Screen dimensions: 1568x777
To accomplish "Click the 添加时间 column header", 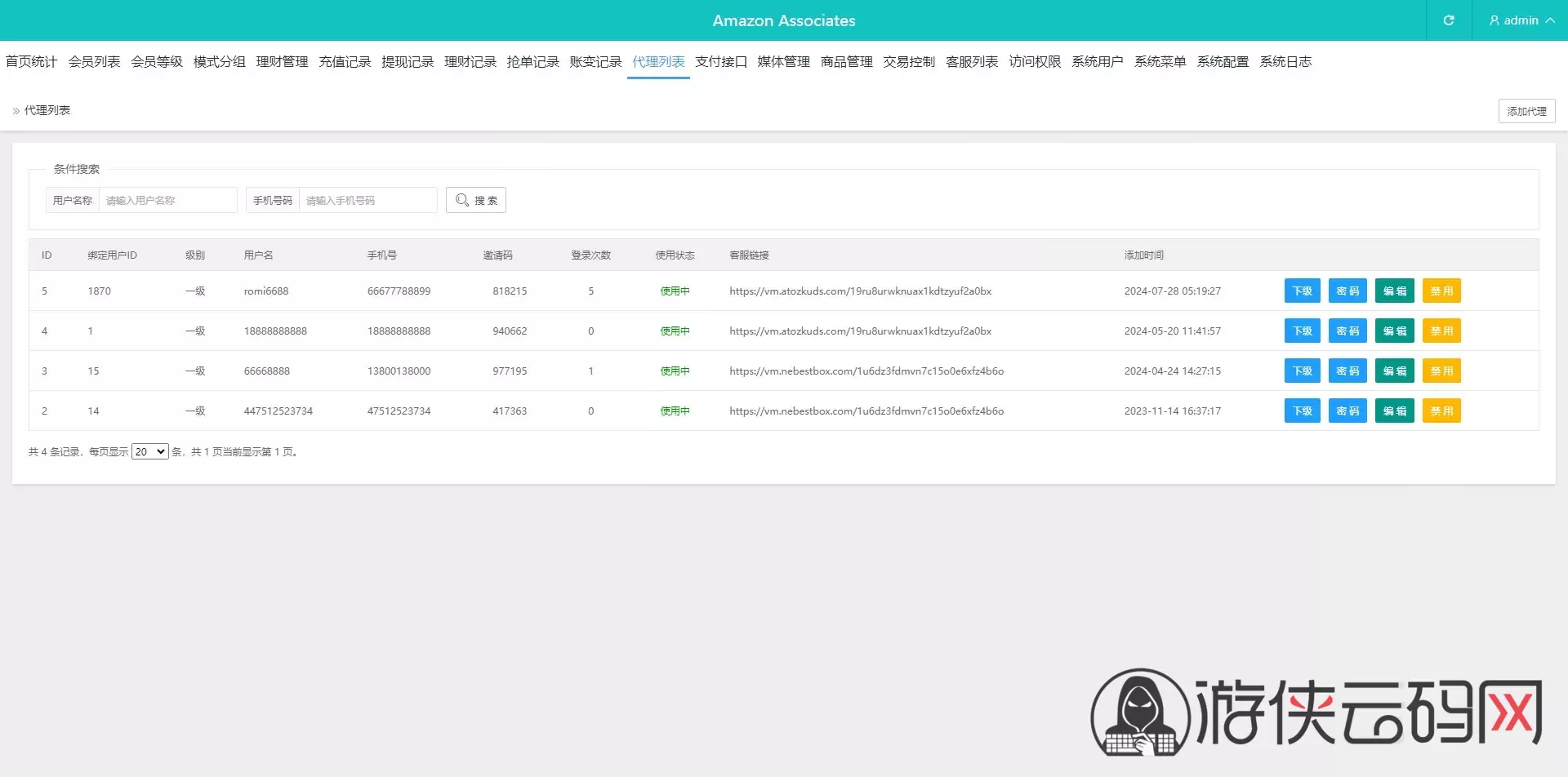I will tap(1143, 255).
